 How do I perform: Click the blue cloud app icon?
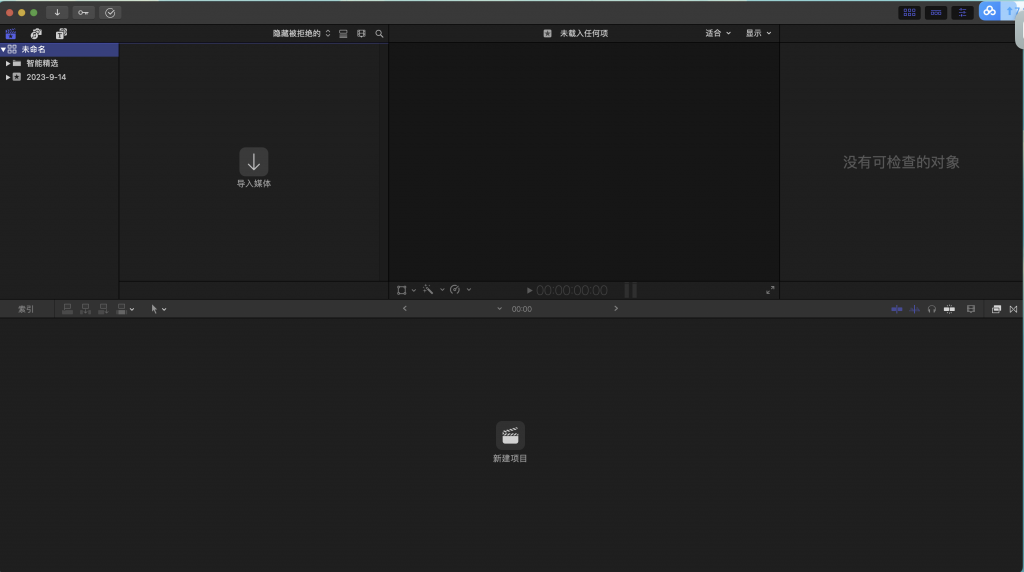point(989,11)
